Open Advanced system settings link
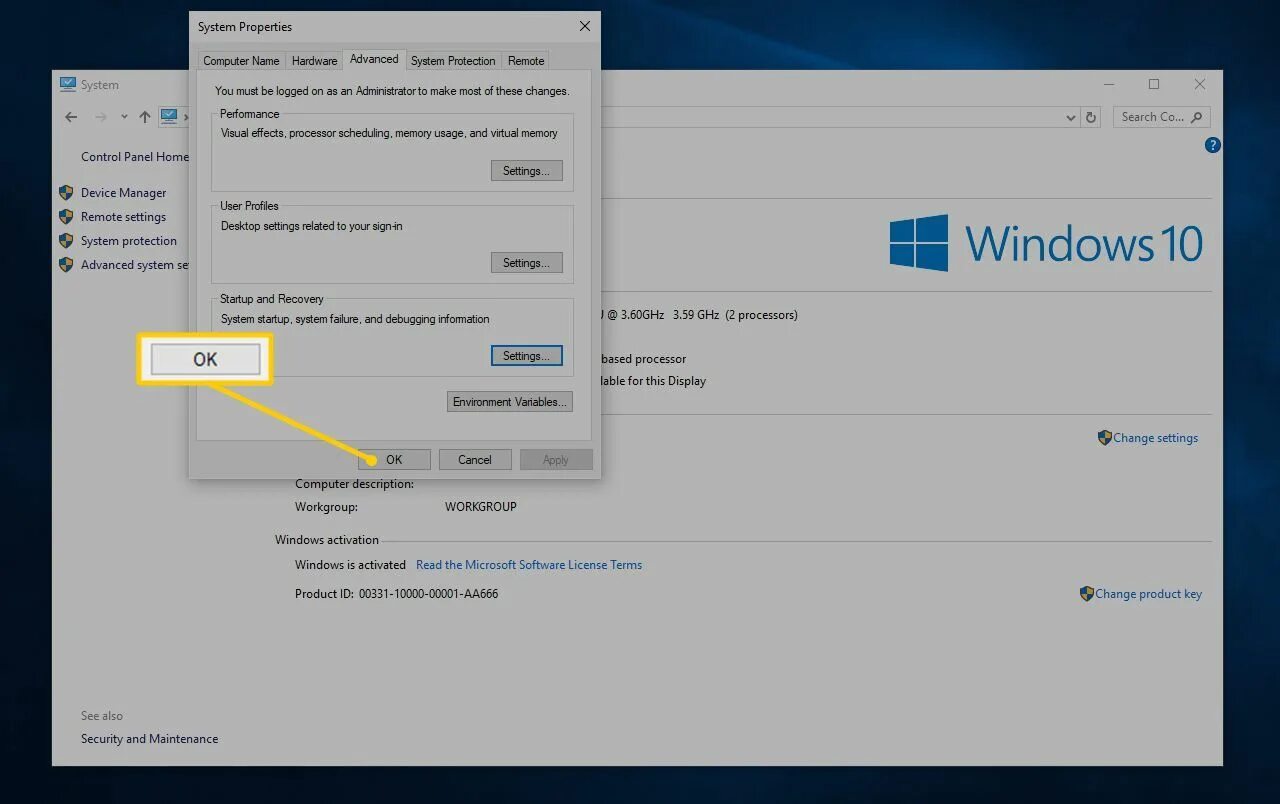 (x=135, y=265)
